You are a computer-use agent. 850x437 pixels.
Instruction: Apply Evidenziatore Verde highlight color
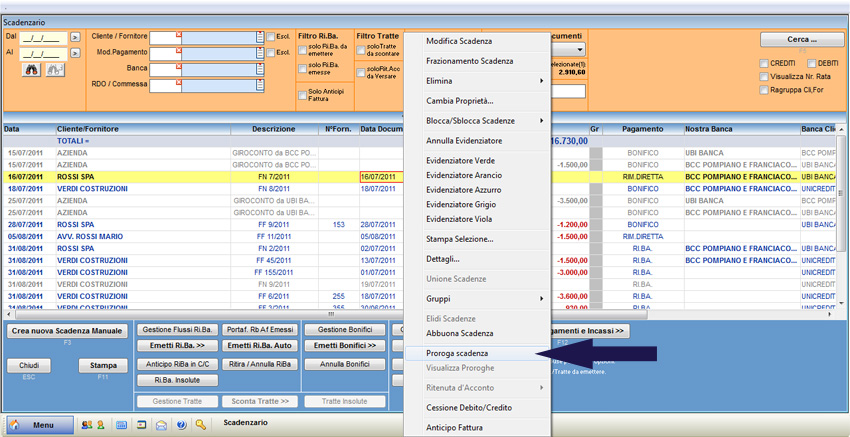[x=460, y=161]
